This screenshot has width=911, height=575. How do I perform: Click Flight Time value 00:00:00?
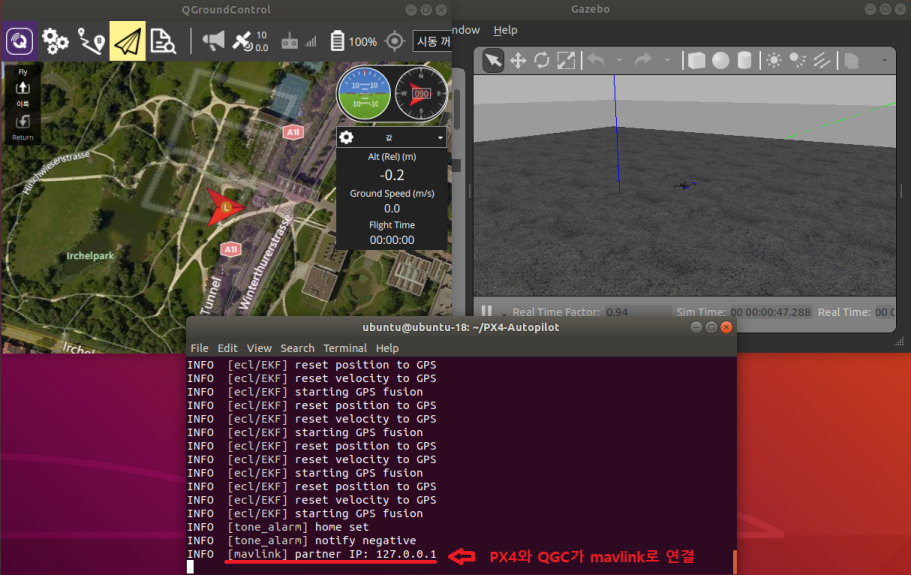coord(392,240)
